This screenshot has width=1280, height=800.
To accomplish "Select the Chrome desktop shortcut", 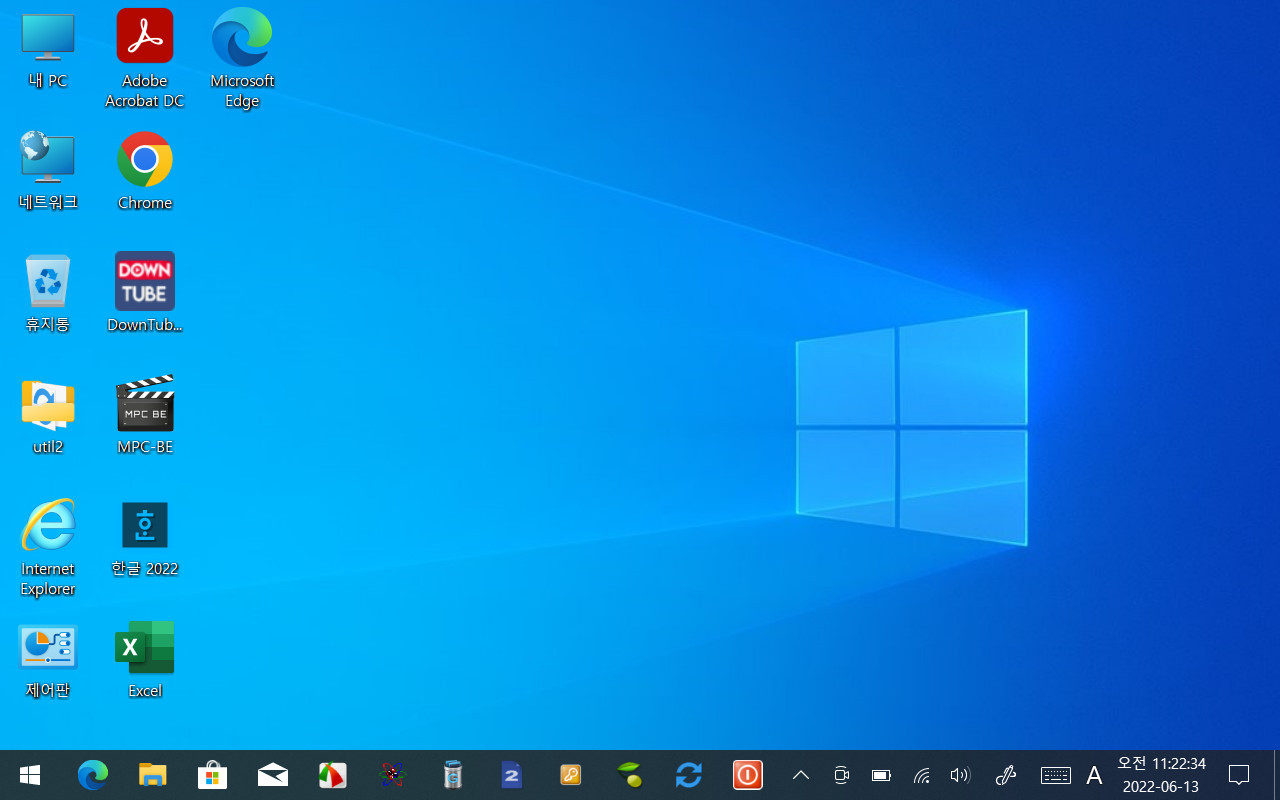I will point(145,171).
